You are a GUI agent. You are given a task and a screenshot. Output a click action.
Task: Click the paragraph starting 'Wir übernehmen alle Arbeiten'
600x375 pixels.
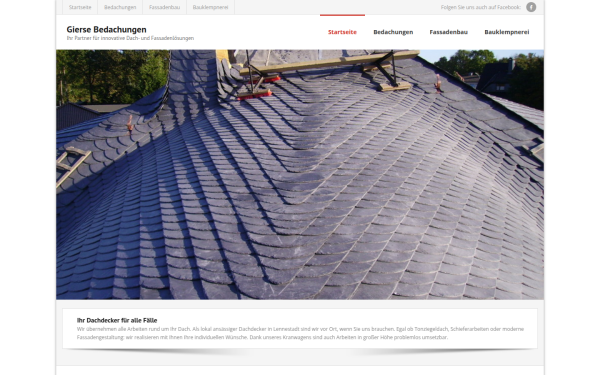click(x=300, y=333)
